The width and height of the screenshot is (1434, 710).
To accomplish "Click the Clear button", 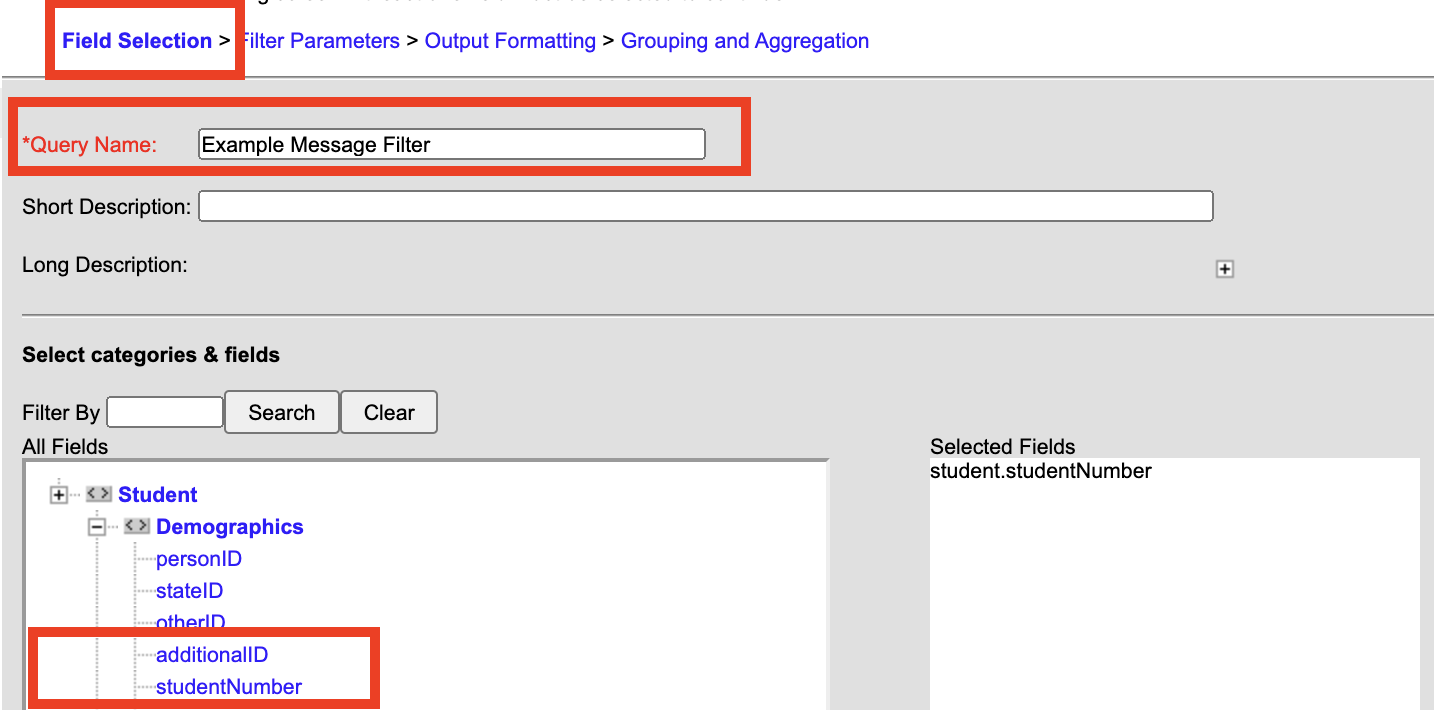I will [x=389, y=412].
